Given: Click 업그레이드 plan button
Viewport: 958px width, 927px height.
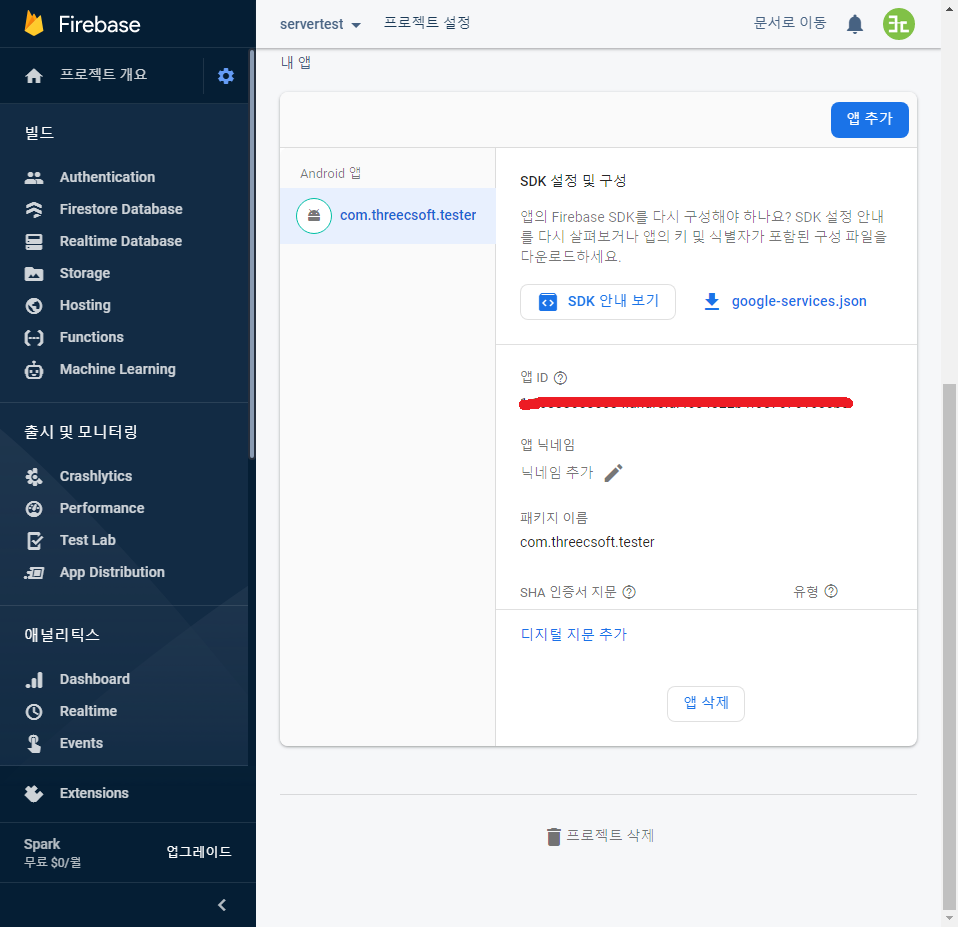Looking at the screenshot, I should click(x=199, y=852).
